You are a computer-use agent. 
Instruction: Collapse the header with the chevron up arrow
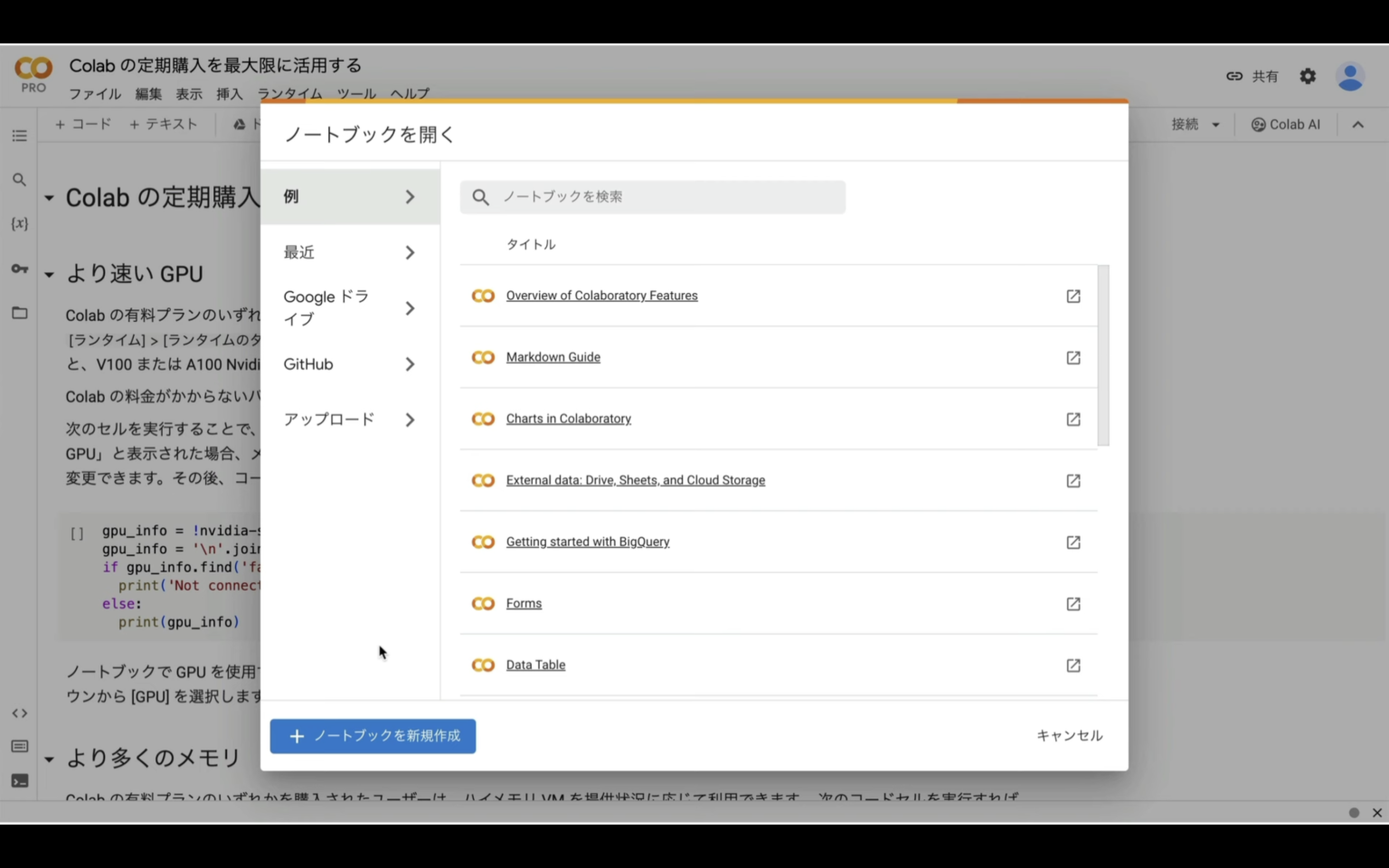1357,124
